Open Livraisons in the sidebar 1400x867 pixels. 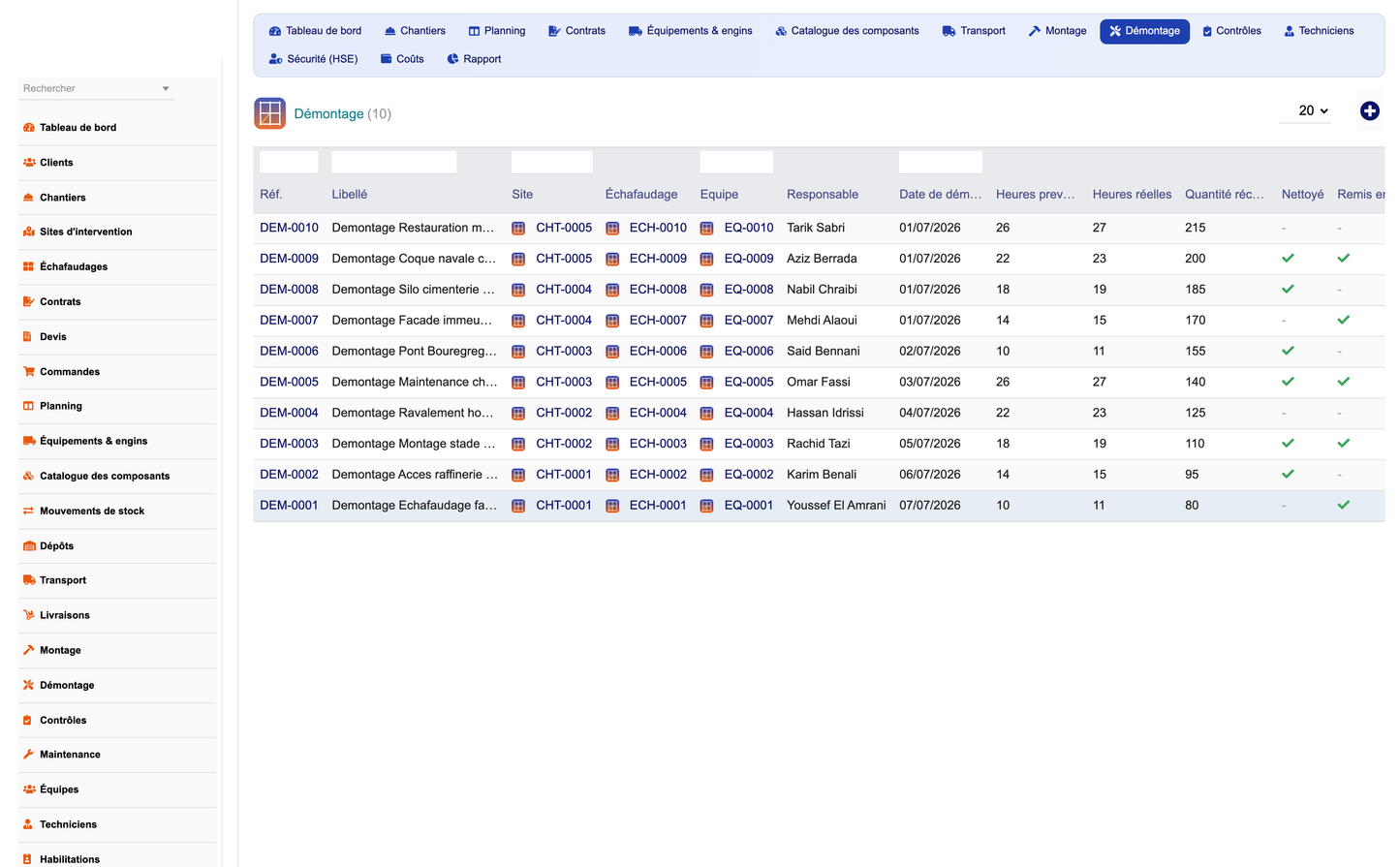click(x=64, y=615)
